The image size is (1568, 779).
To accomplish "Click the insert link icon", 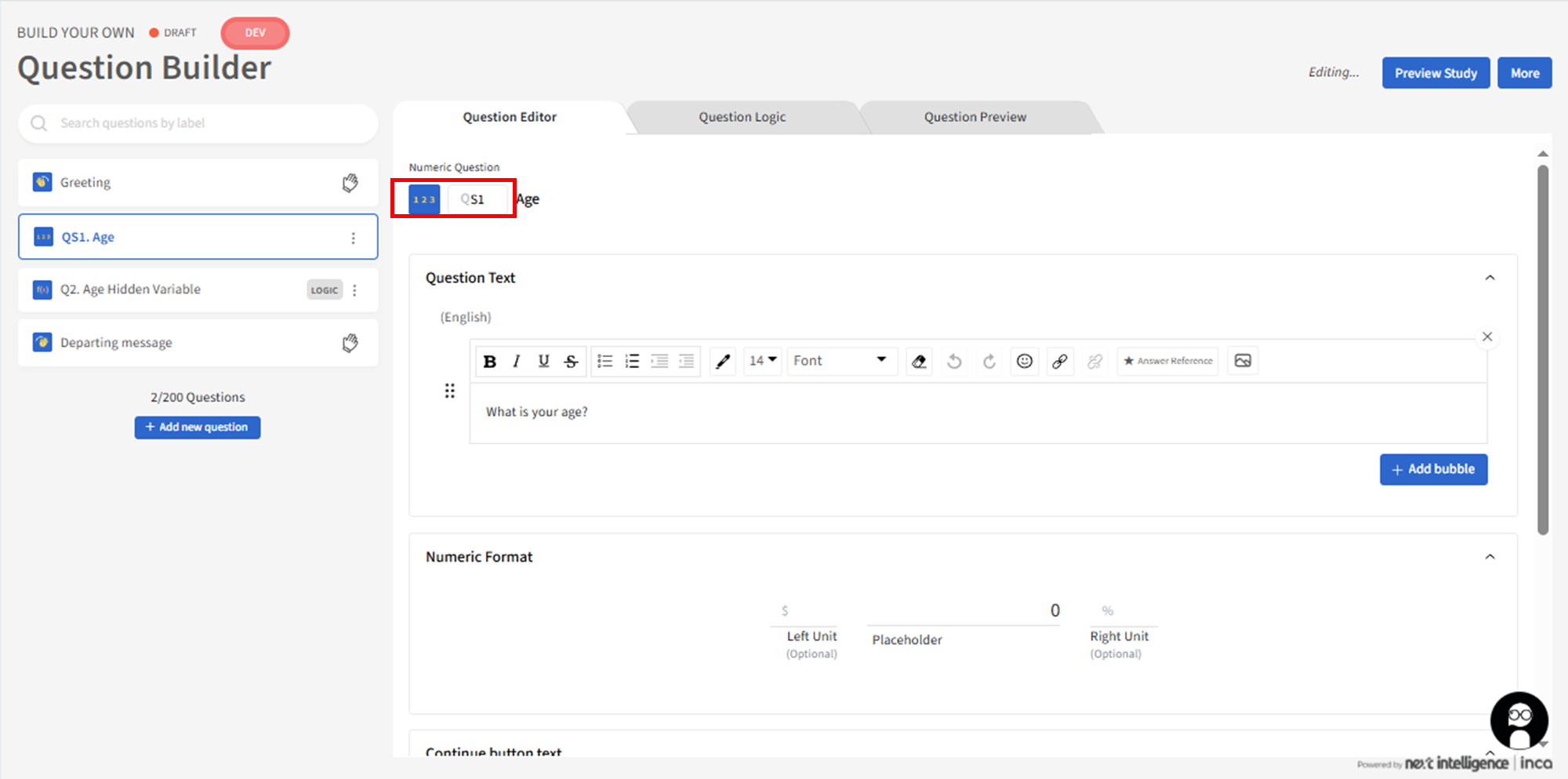I will coord(1059,362).
